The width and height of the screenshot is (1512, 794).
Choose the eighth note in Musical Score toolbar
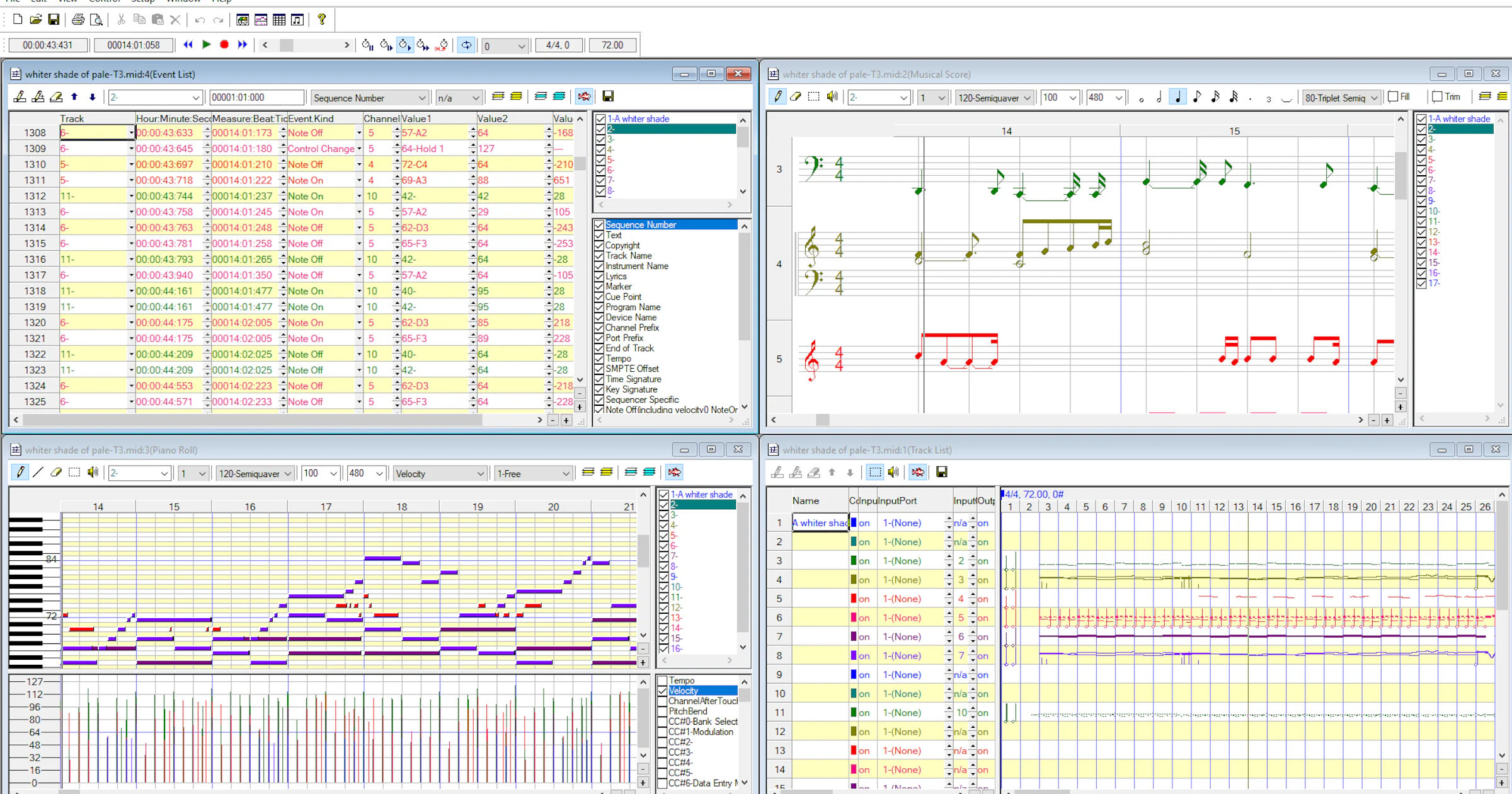coord(1196,96)
